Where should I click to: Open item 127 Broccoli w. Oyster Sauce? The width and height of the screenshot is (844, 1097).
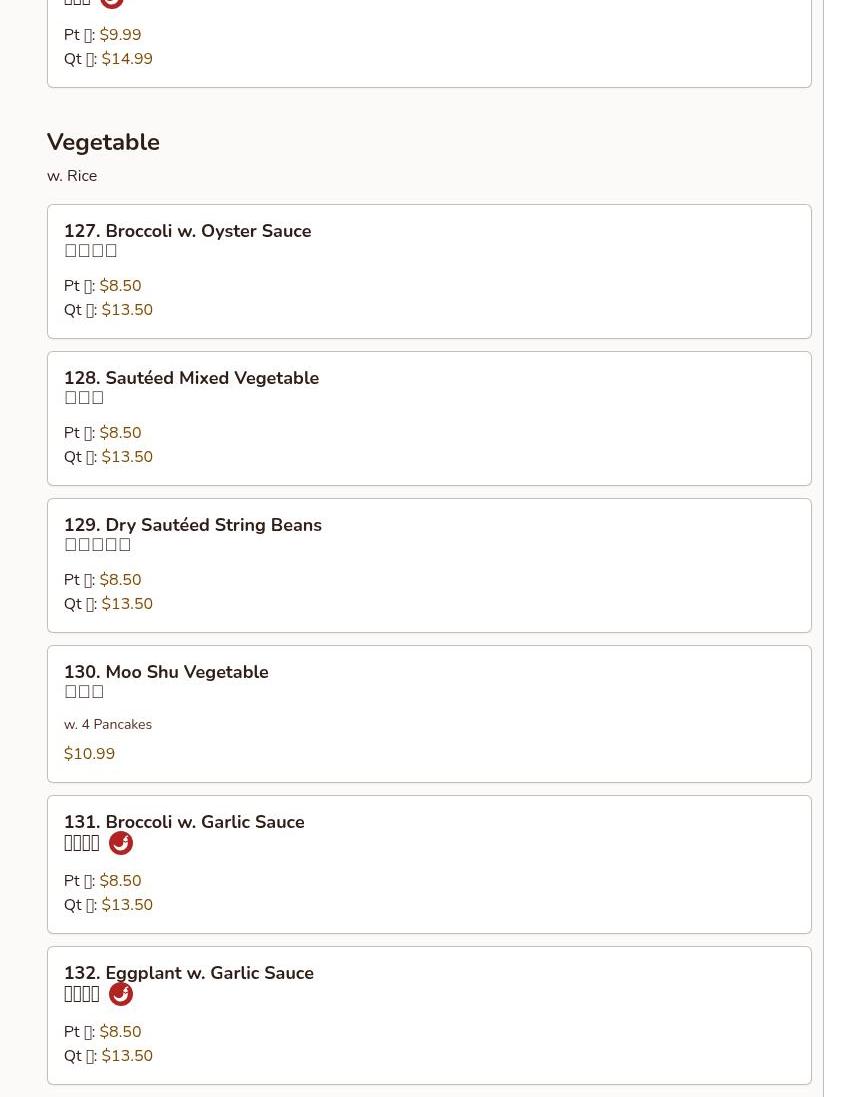(187, 231)
